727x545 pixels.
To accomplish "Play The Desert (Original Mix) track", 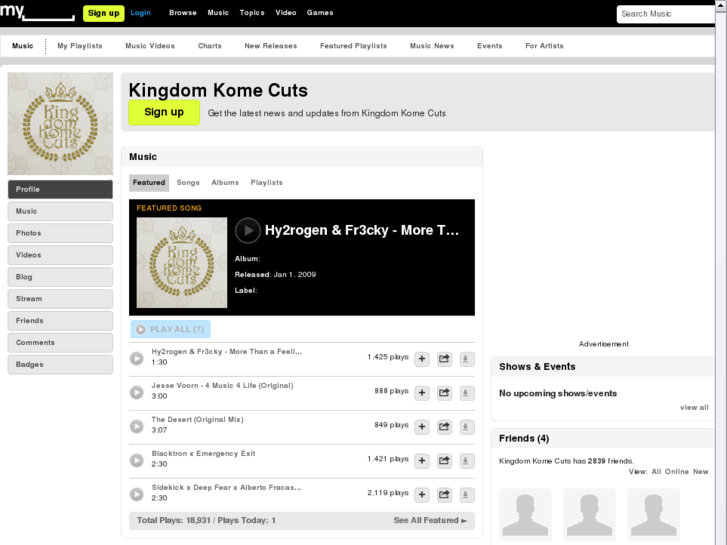I will [136, 426].
